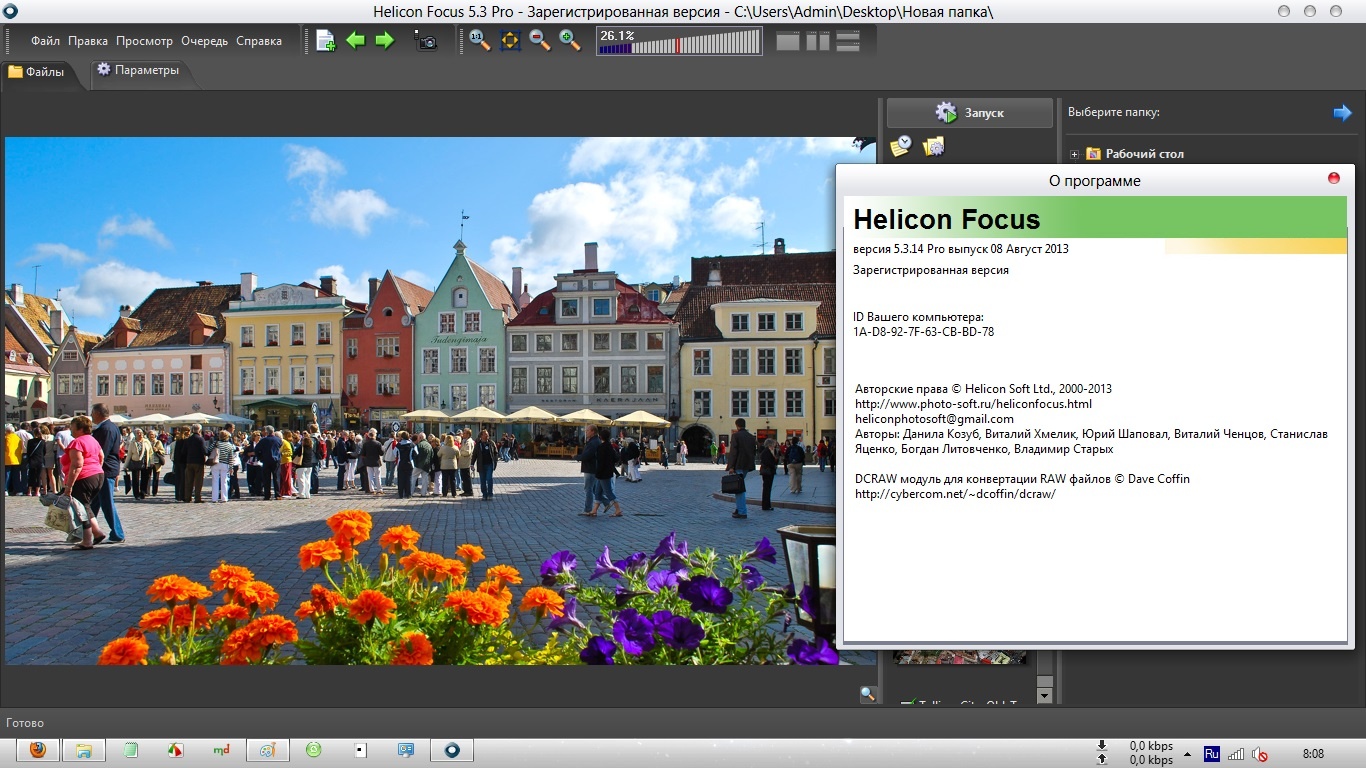Open Firefox from the taskbar
Viewport: 1366px width, 768px height.
point(38,750)
